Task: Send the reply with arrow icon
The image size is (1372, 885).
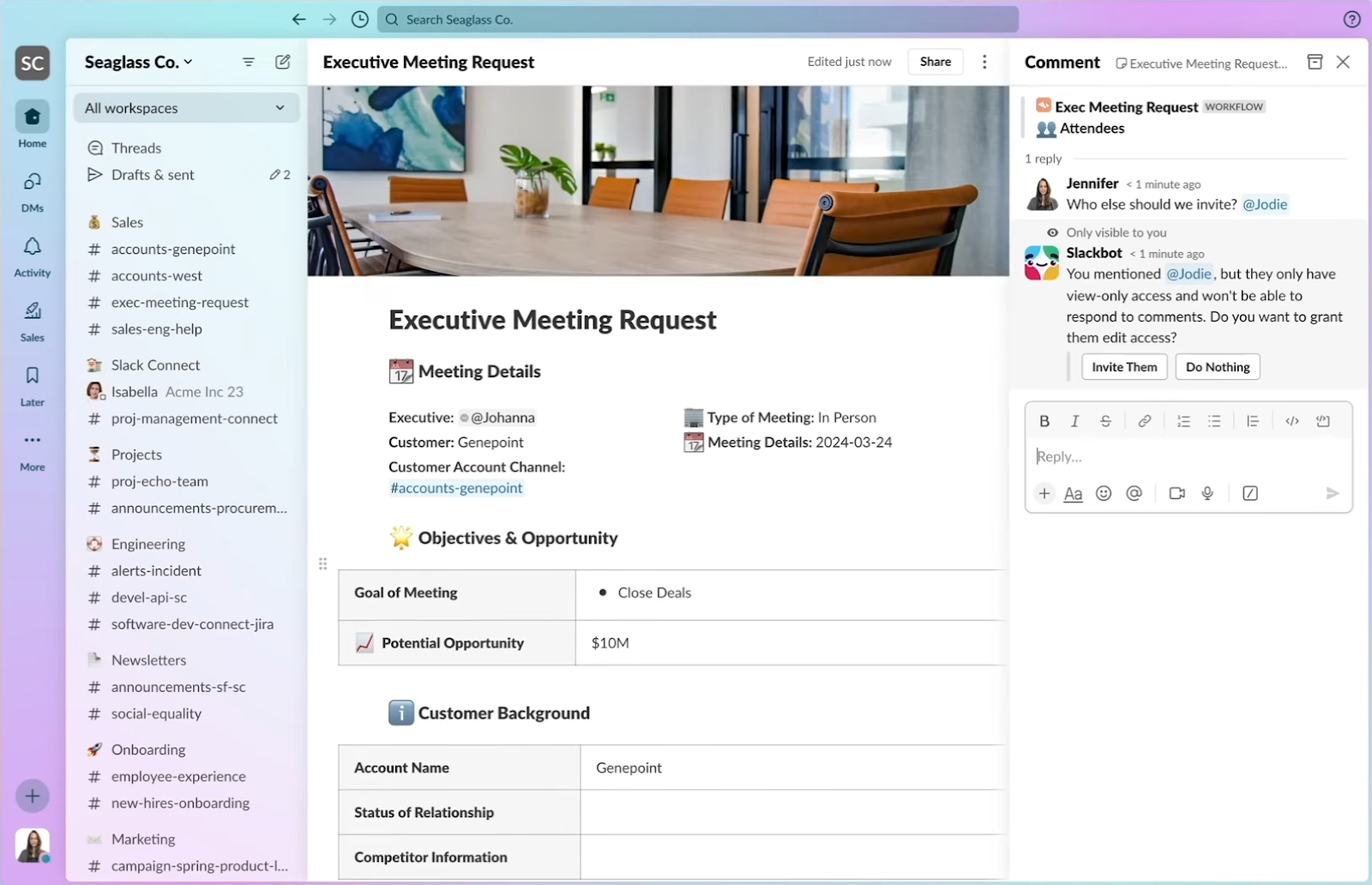Action: (x=1332, y=493)
